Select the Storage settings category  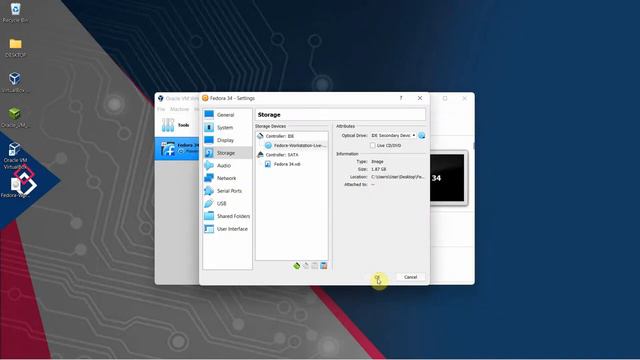(227, 153)
